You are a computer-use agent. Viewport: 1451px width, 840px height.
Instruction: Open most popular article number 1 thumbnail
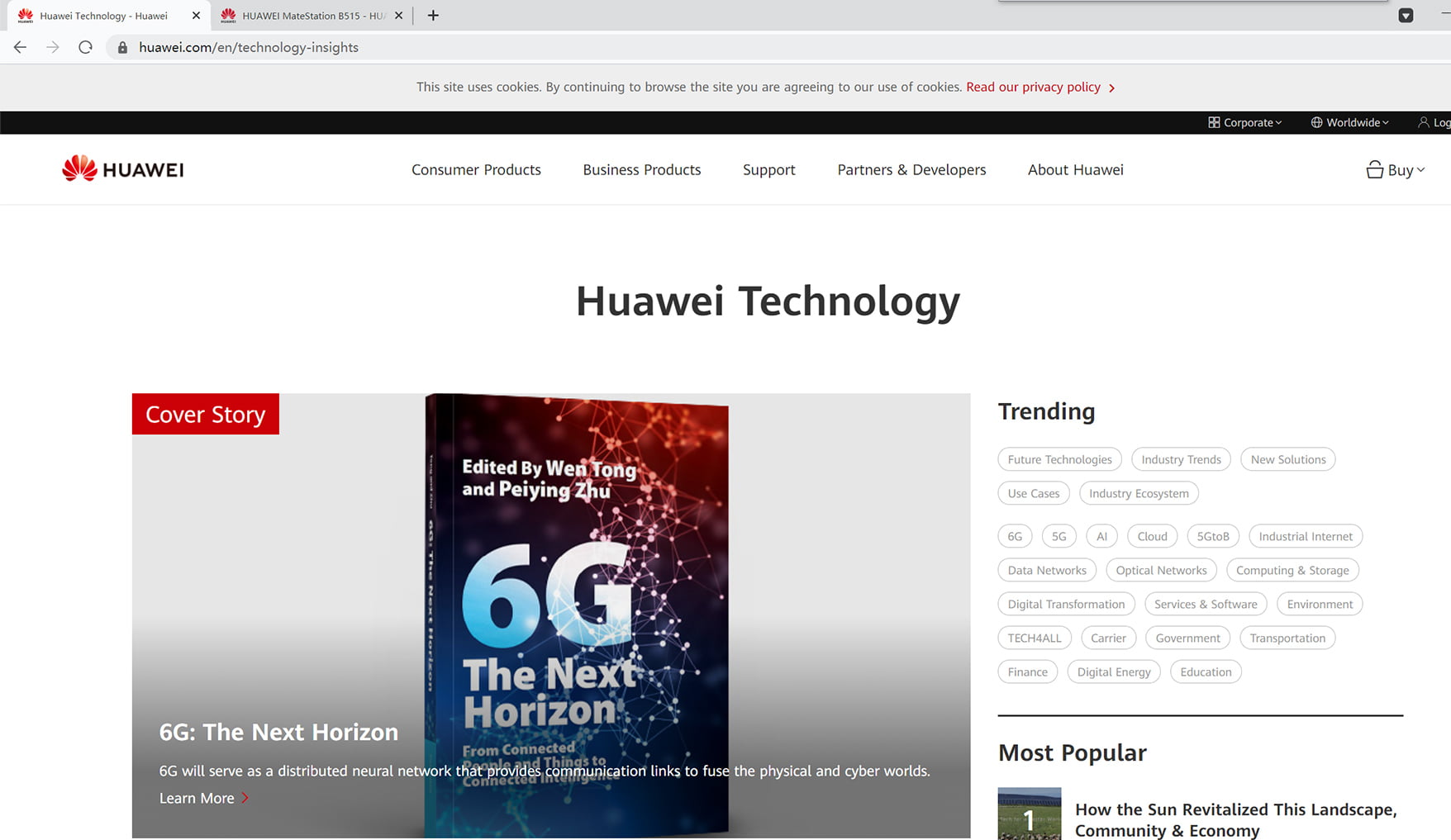1029,814
